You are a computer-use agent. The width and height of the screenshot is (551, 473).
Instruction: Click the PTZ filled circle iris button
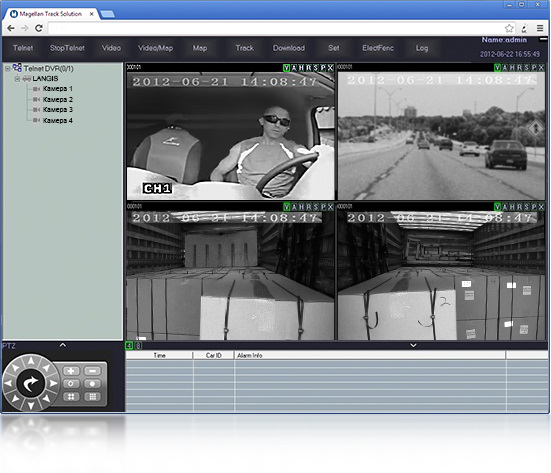click(92, 384)
